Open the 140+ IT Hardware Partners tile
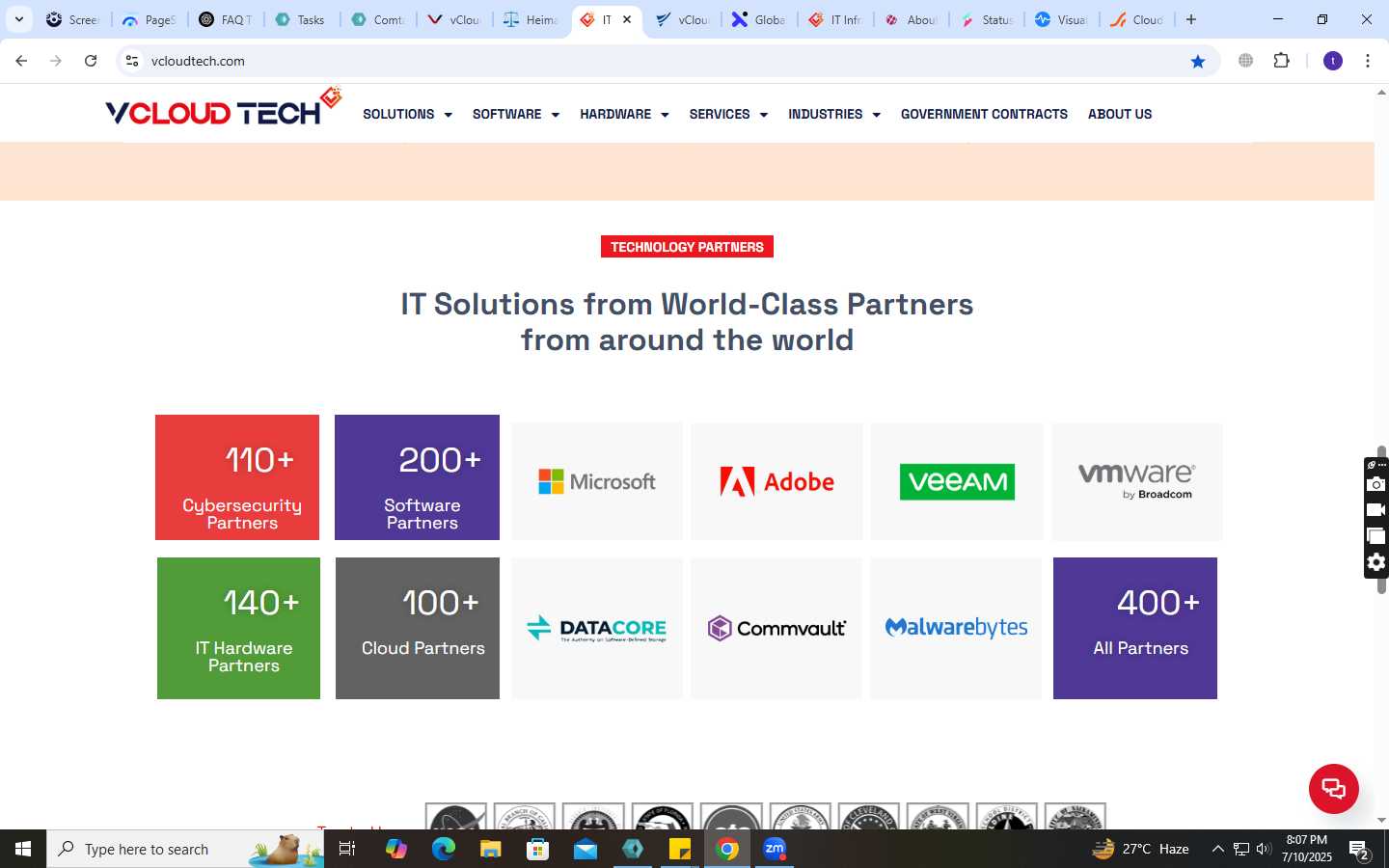The width and height of the screenshot is (1389, 868). pos(238,628)
